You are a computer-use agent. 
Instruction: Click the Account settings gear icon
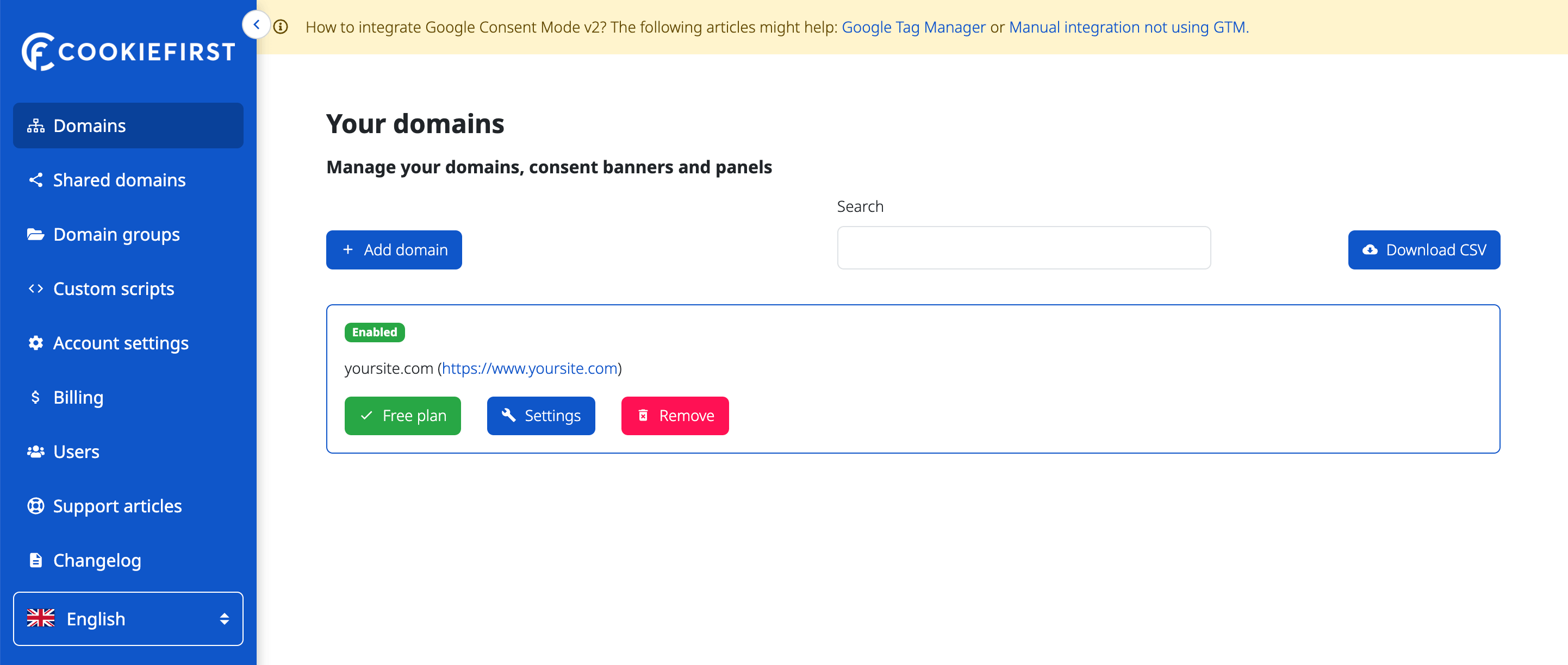[x=35, y=343]
